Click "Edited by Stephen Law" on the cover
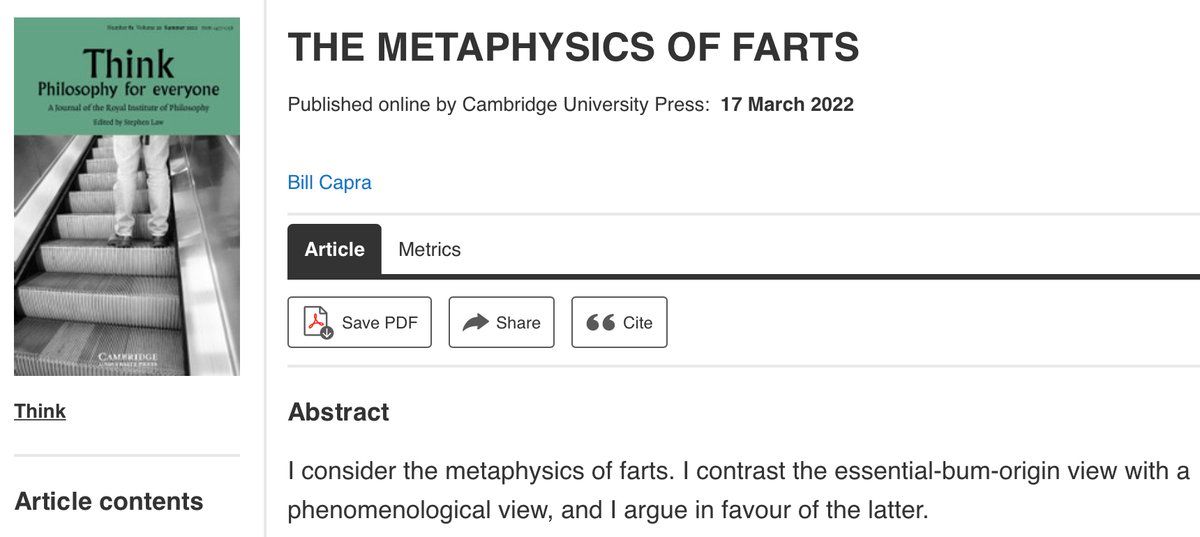 click(x=127, y=122)
